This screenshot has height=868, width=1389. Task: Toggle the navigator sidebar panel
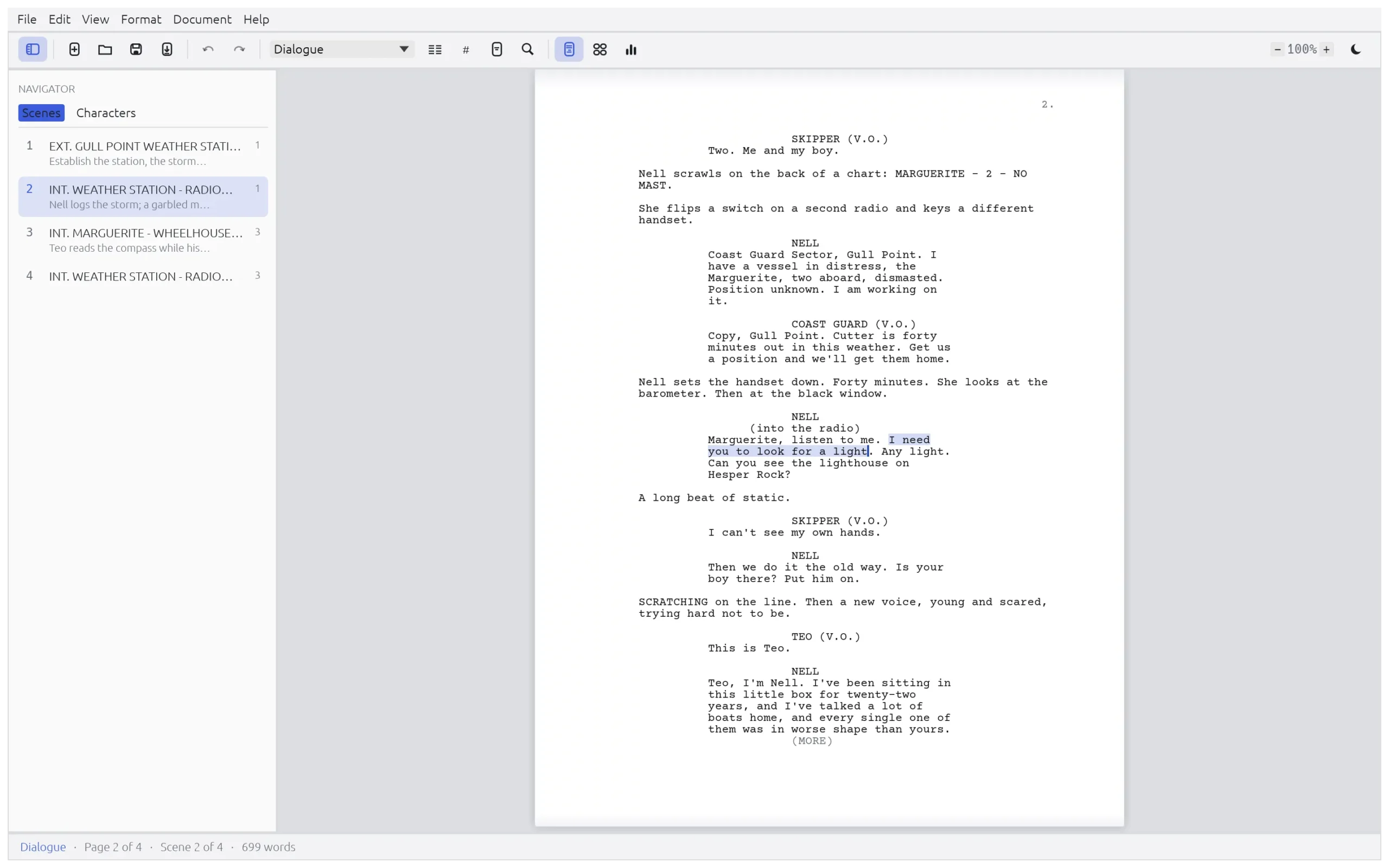tap(33, 49)
